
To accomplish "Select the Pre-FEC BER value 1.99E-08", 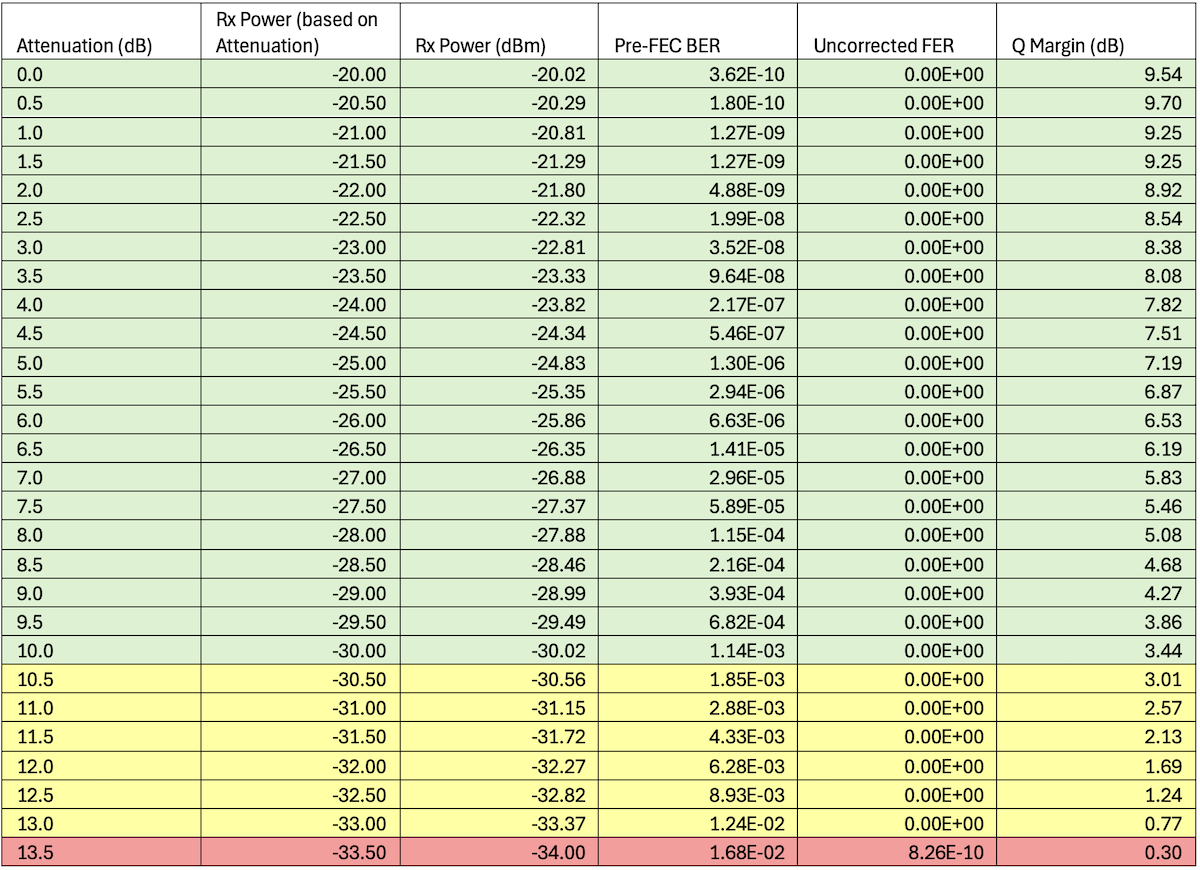I will pyautogui.click(x=698, y=219).
